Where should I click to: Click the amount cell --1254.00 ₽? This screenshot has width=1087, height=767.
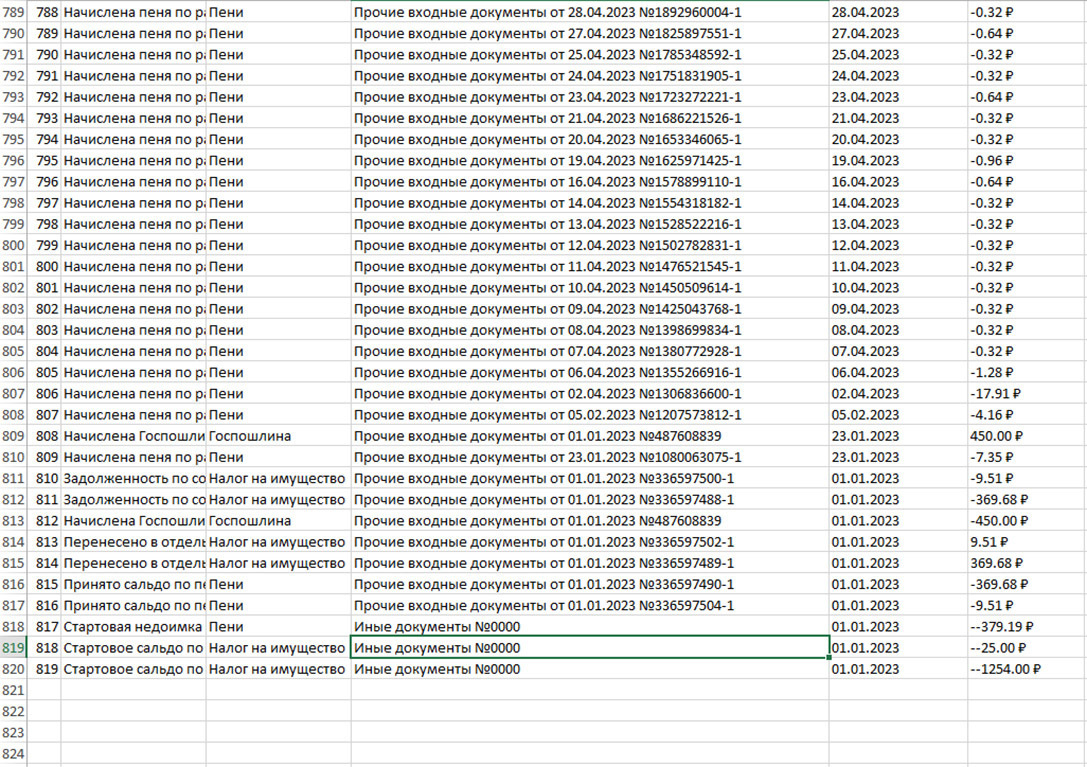pyautogui.click(x=1000, y=670)
